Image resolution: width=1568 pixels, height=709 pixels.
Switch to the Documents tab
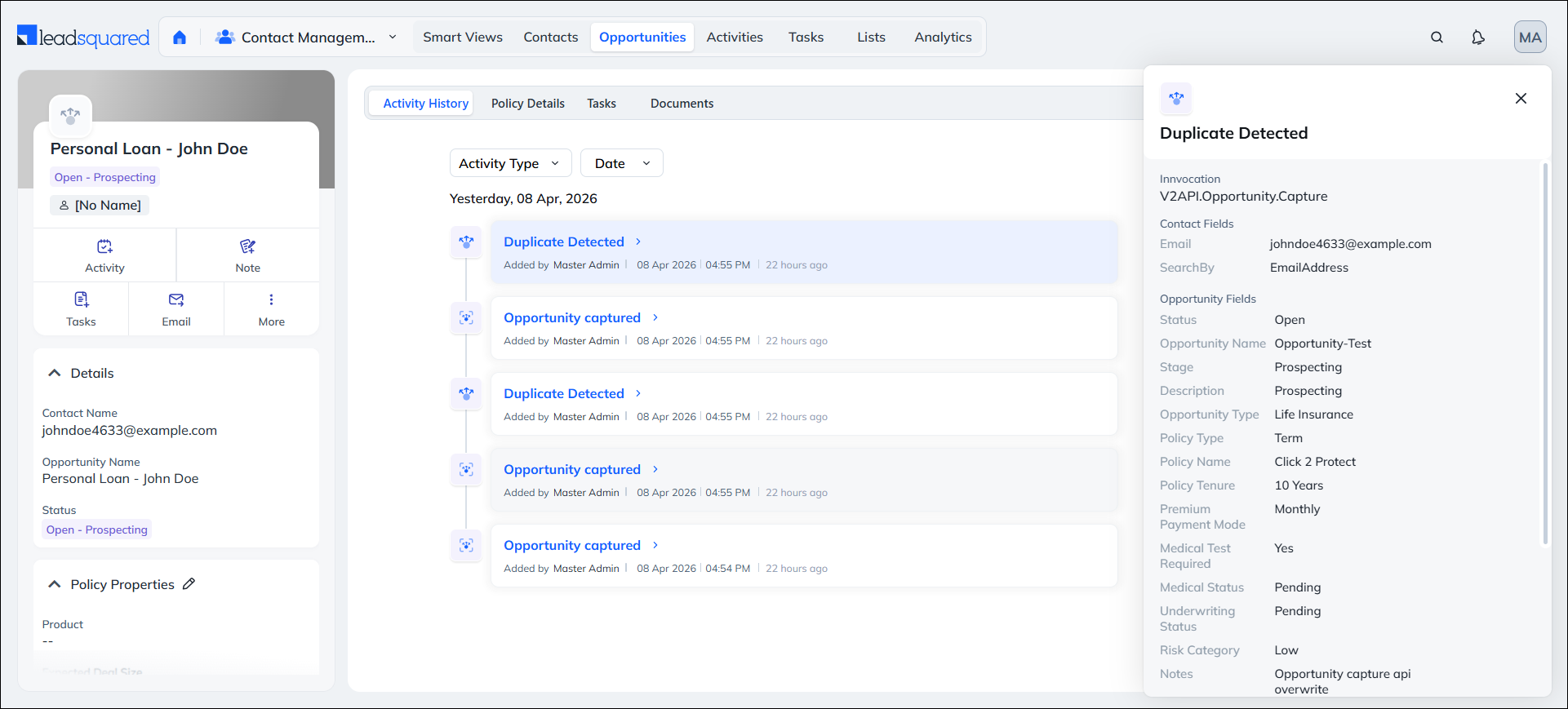pyautogui.click(x=682, y=104)
